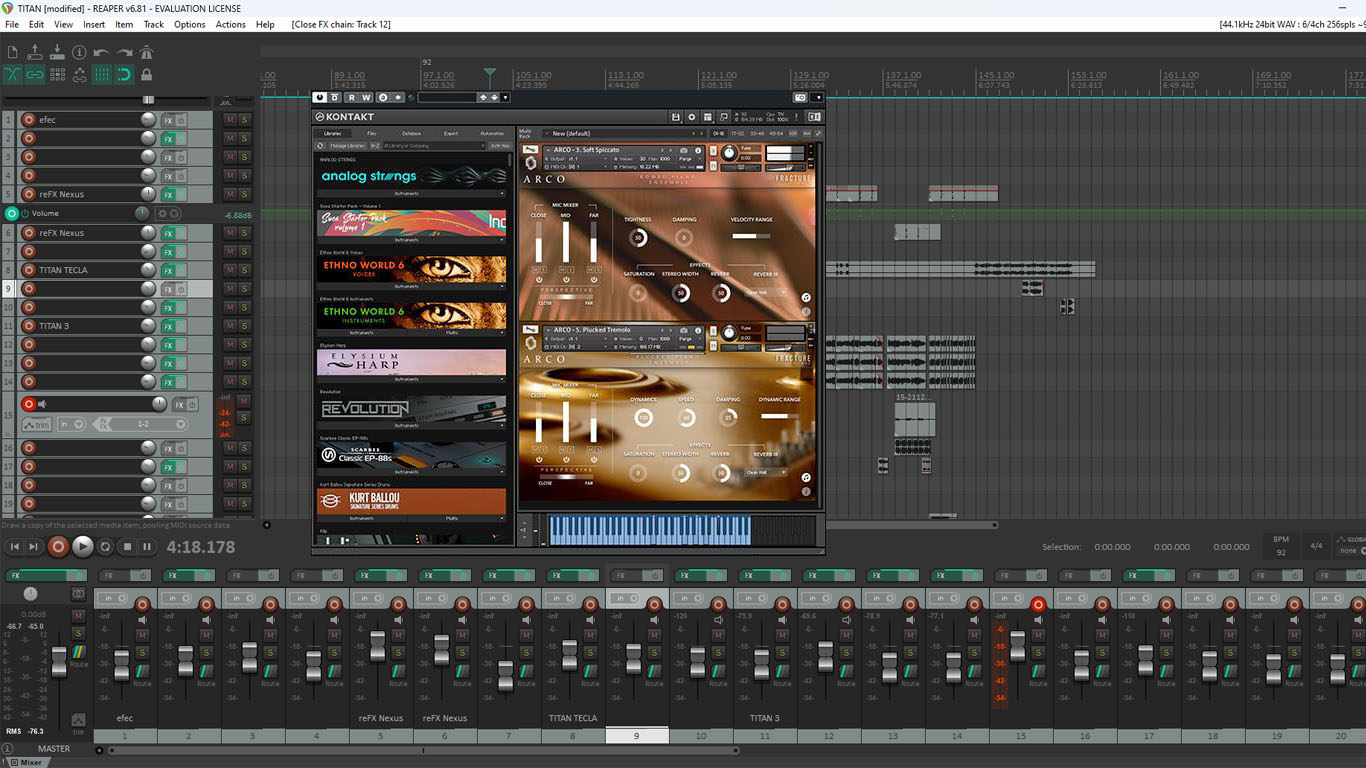
Task: Open project settings info icon
Action: click(x=79, y=52)
